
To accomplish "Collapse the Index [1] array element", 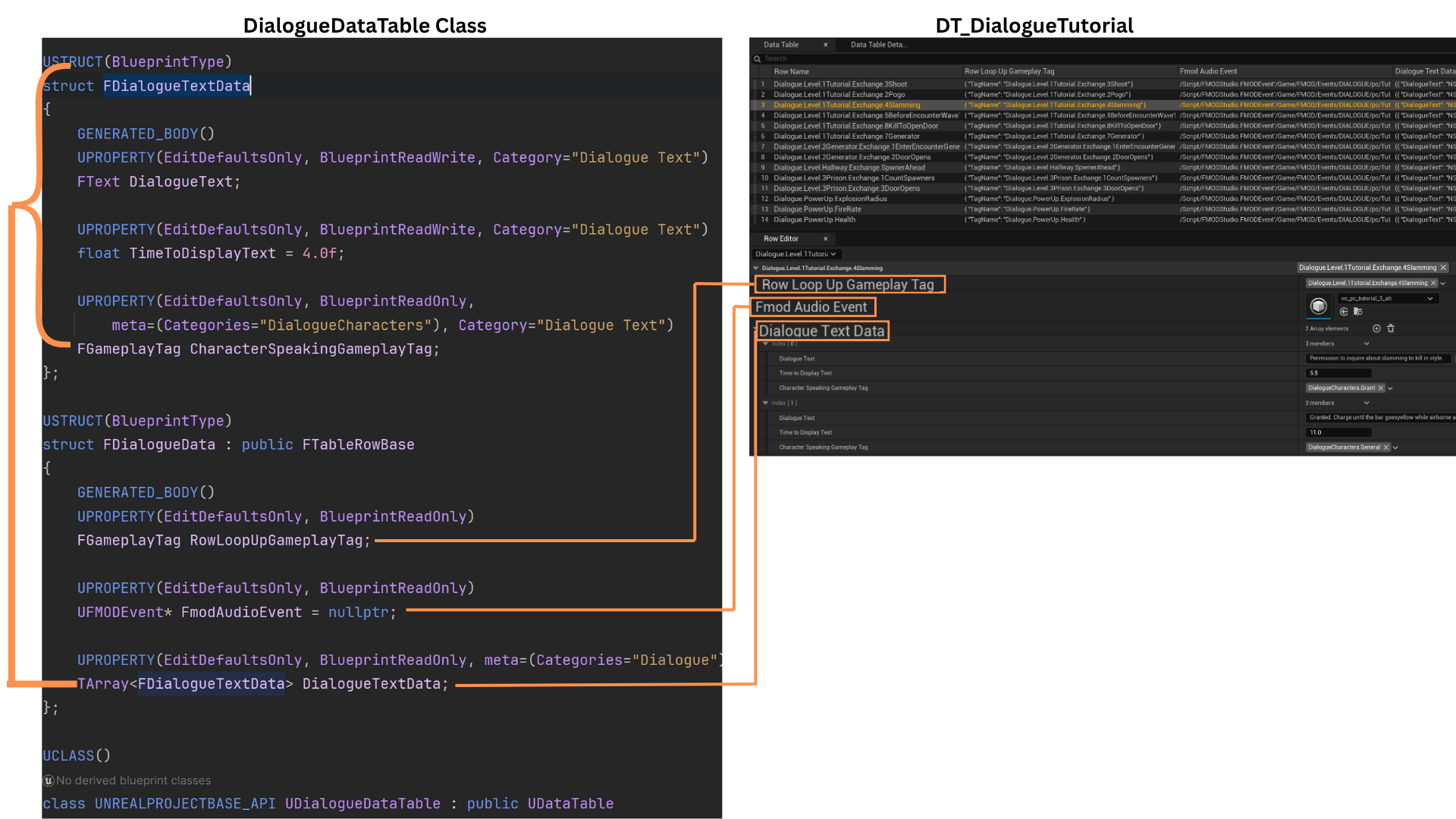I will pyautogui.click(x=765, y=403).
